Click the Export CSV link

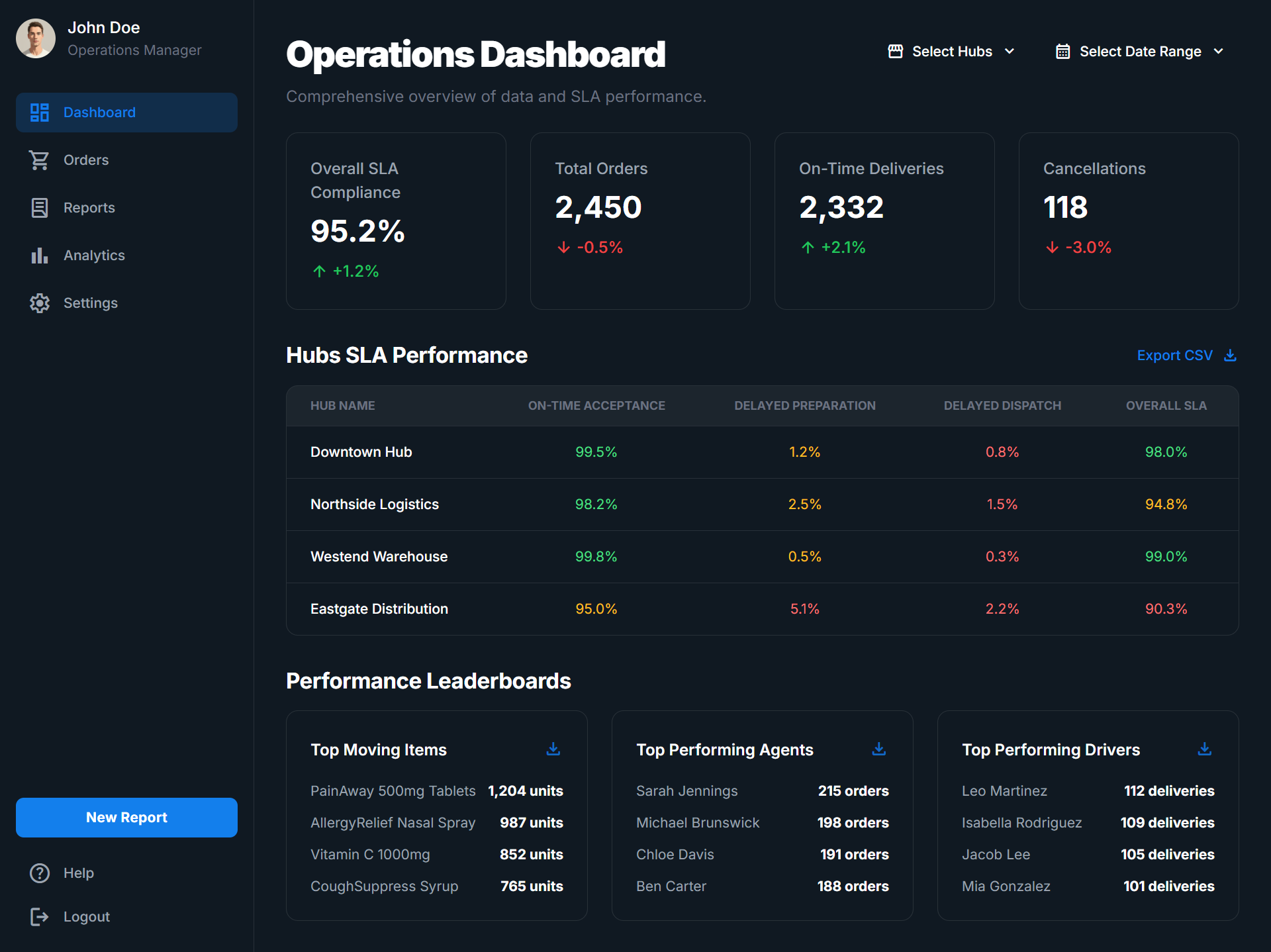point(1175,355)
